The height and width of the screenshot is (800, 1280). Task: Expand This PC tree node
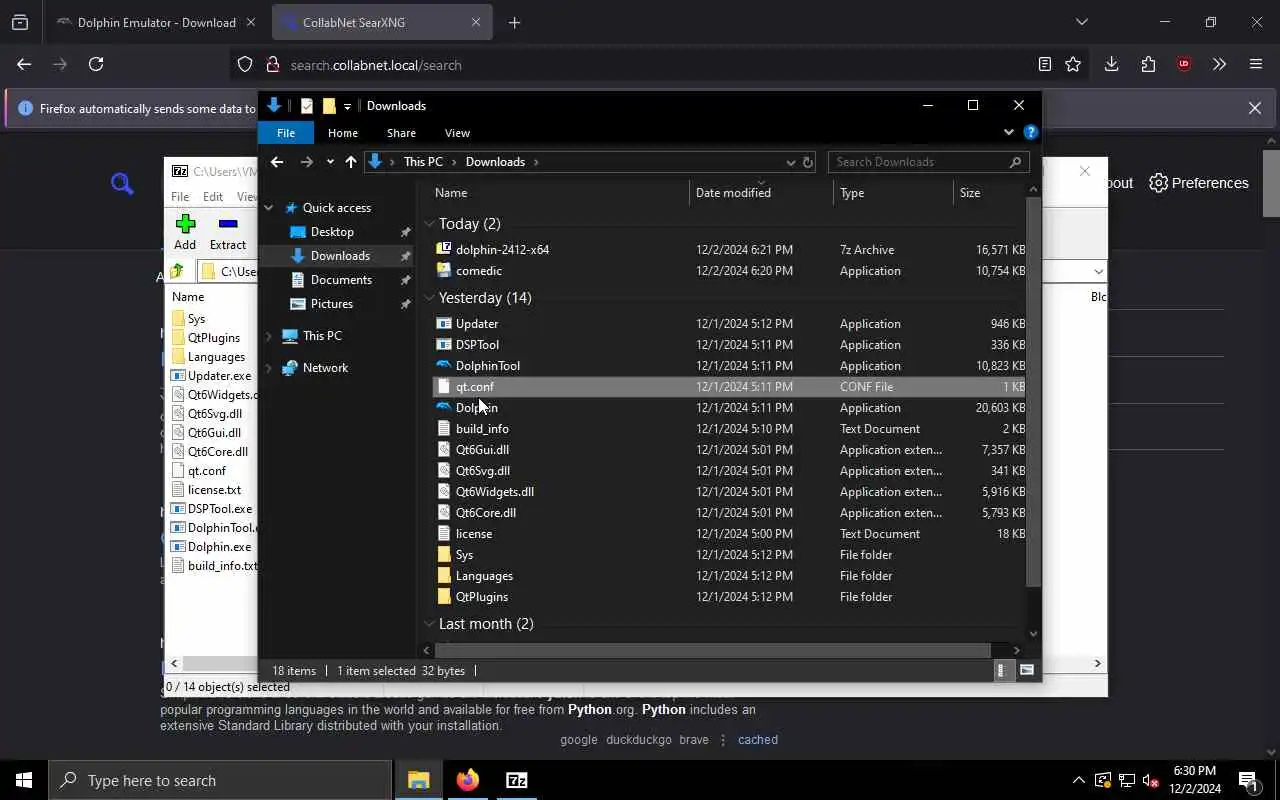pos(268,336)
